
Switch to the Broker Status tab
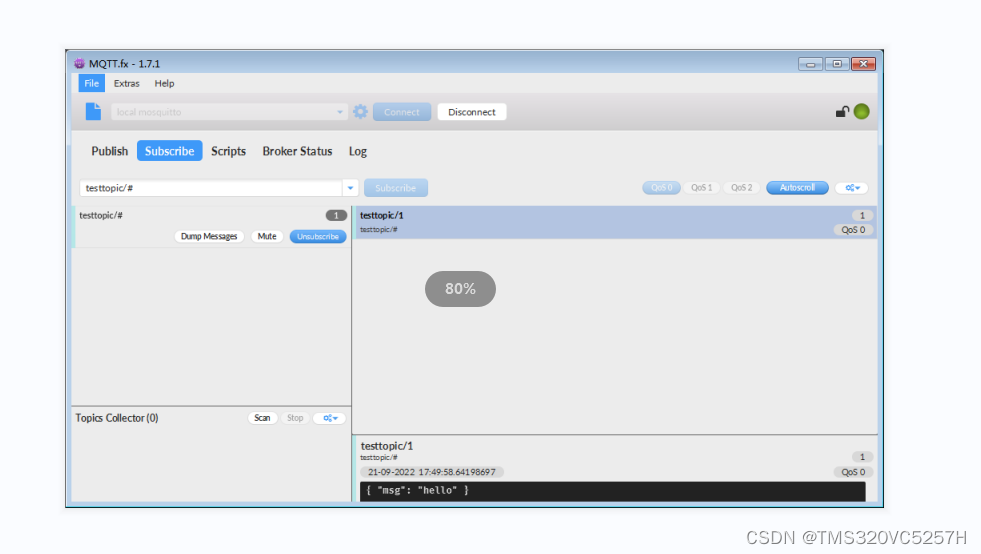tap(297, 151)
